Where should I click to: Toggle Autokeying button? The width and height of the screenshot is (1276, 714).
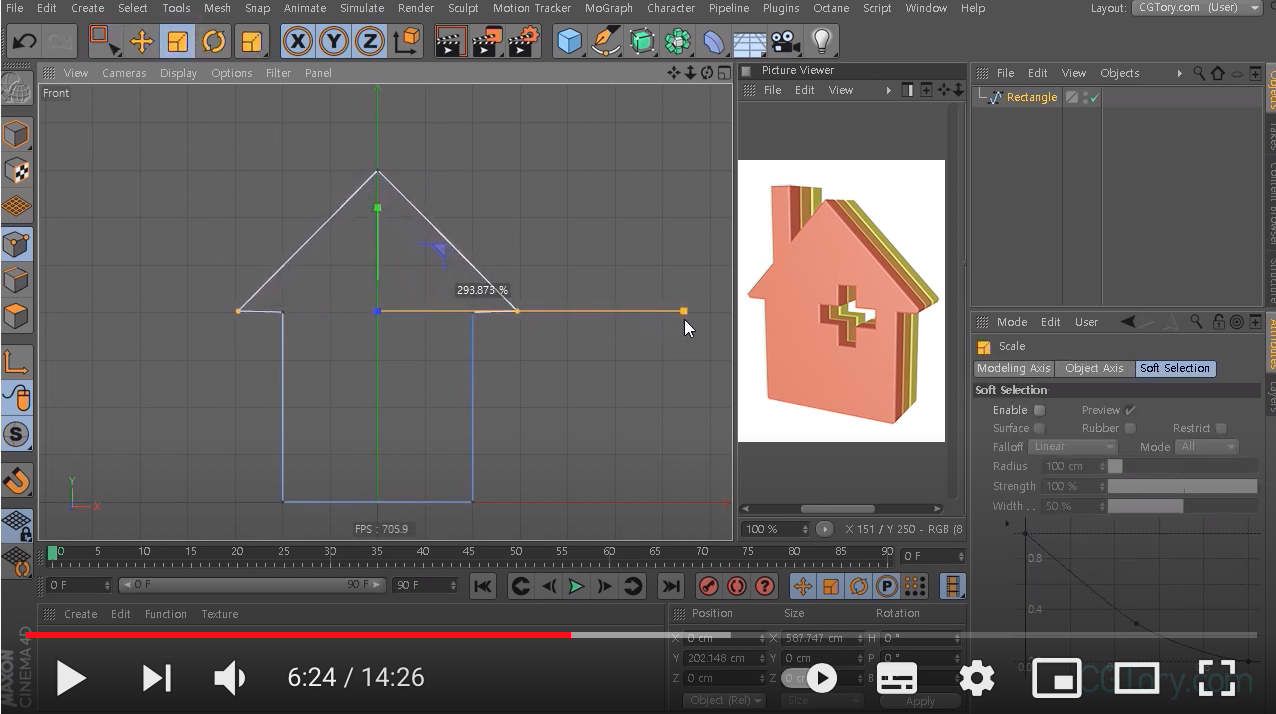[x=737, y=587]
